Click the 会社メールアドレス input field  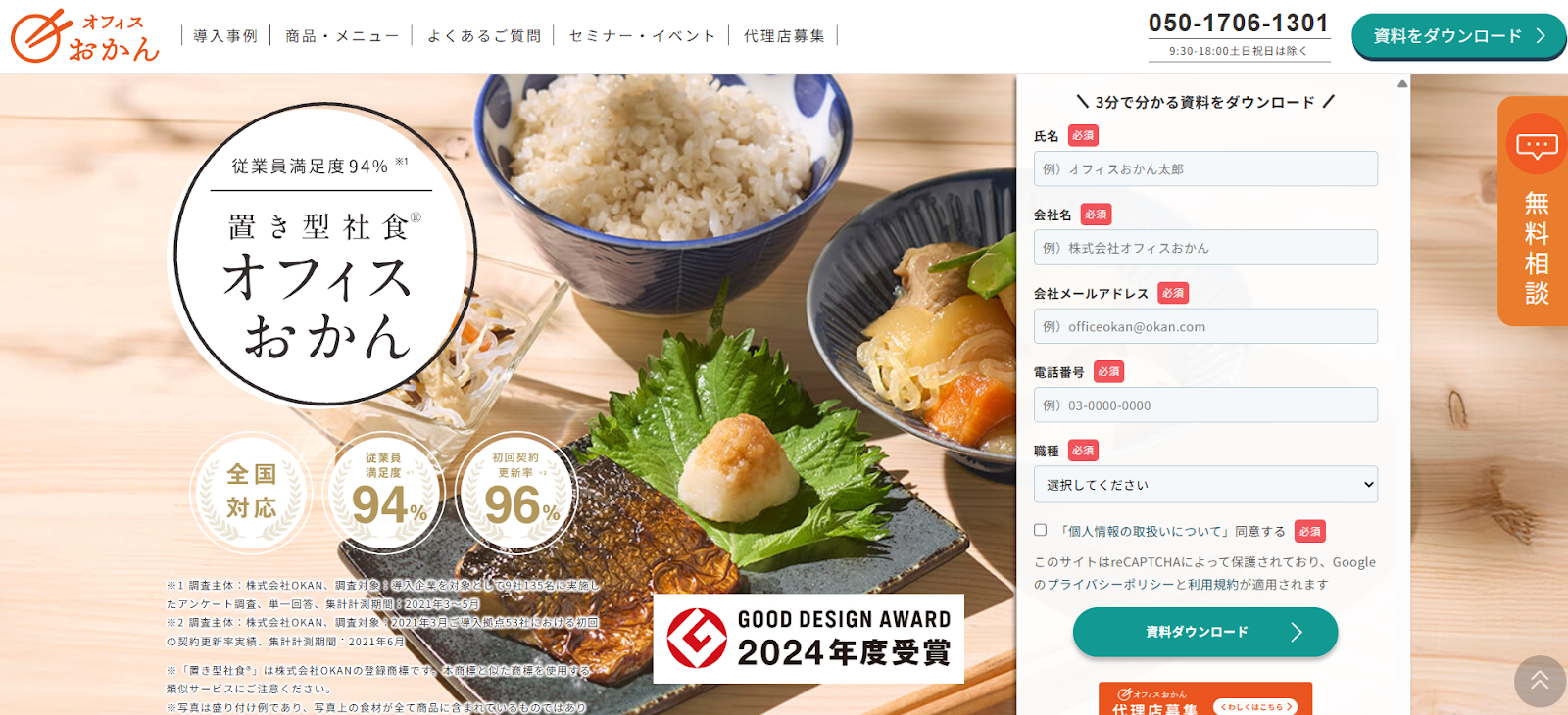1205,326
